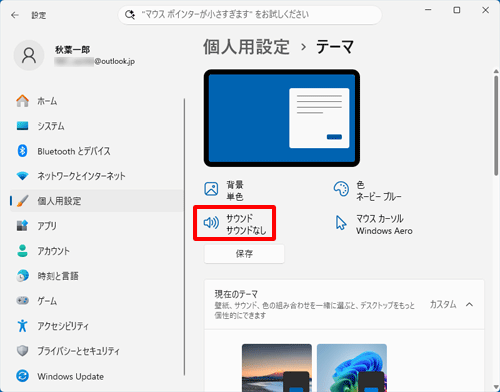Click the content vertical scrollbar
500x392 pixels.
coord(496,126)
